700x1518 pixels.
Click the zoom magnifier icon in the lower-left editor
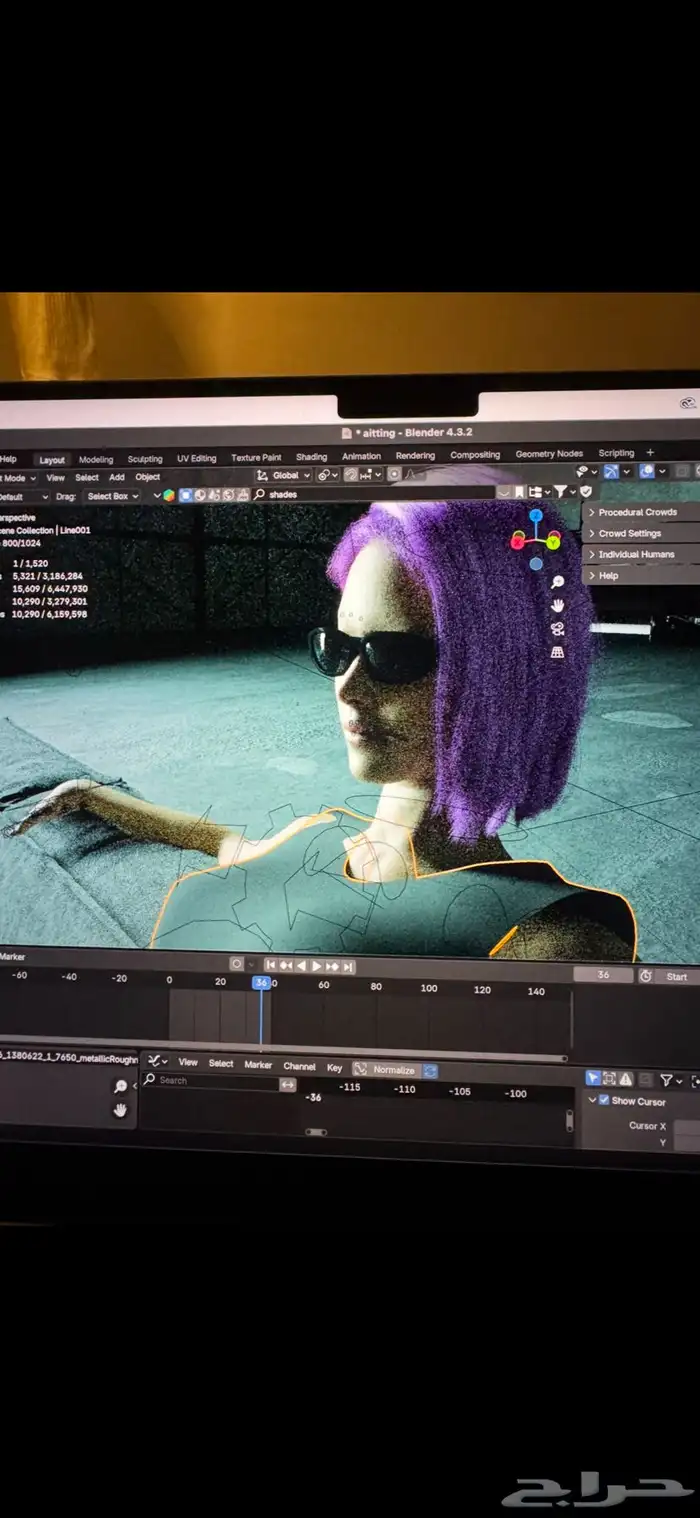pyautogui.click(x=120, y=1087)
